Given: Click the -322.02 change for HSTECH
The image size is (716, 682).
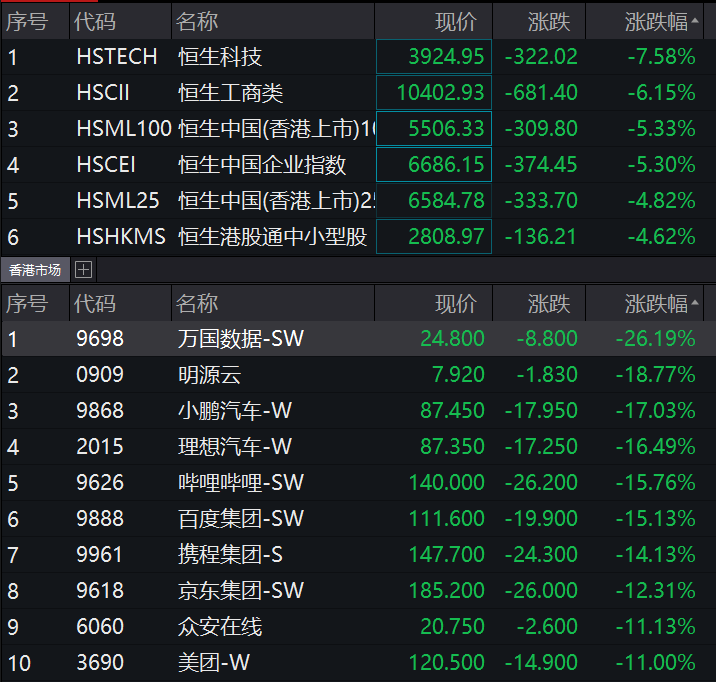Looking at the screenshot, I should 541,57.
